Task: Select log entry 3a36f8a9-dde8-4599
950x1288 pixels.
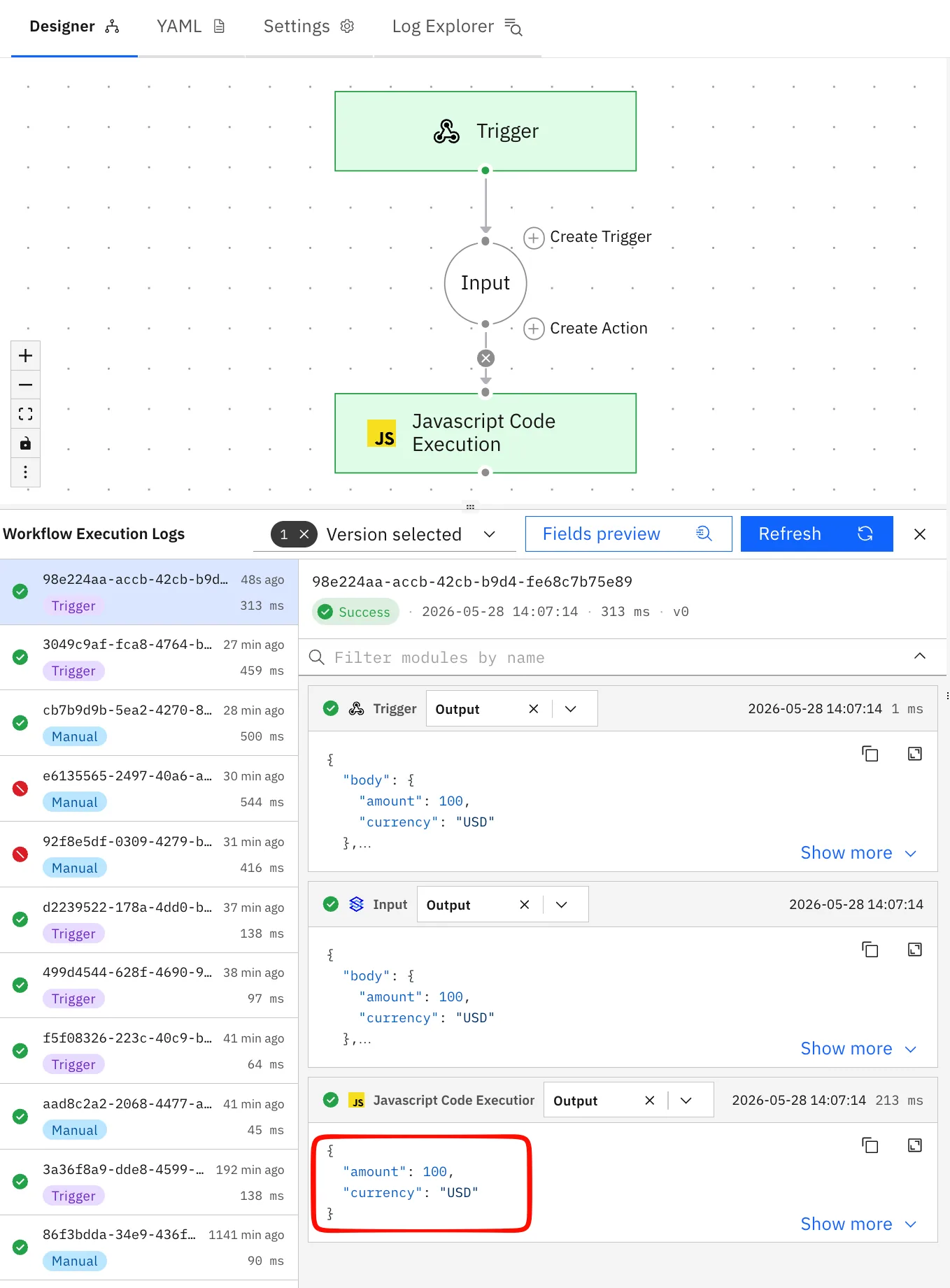Action: (x=149, y=1182)
